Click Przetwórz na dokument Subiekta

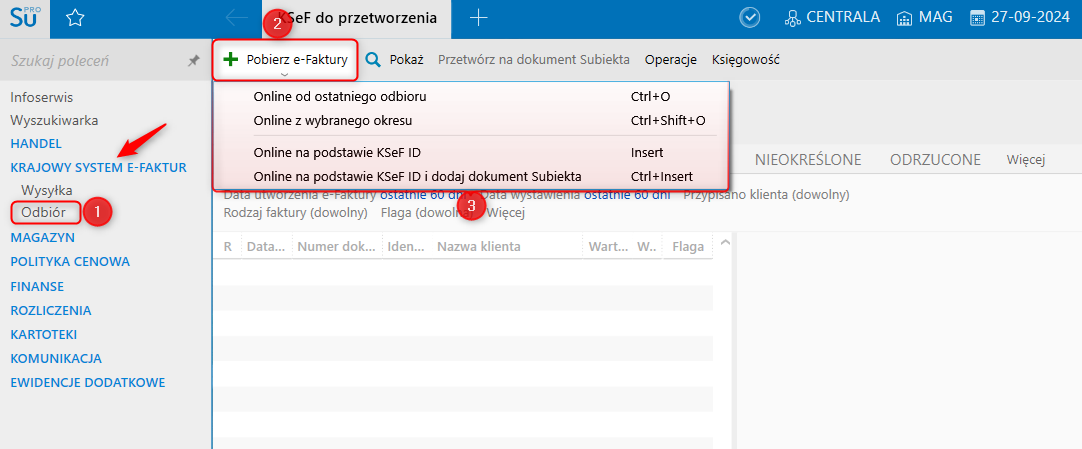click(x=533, y=59)
